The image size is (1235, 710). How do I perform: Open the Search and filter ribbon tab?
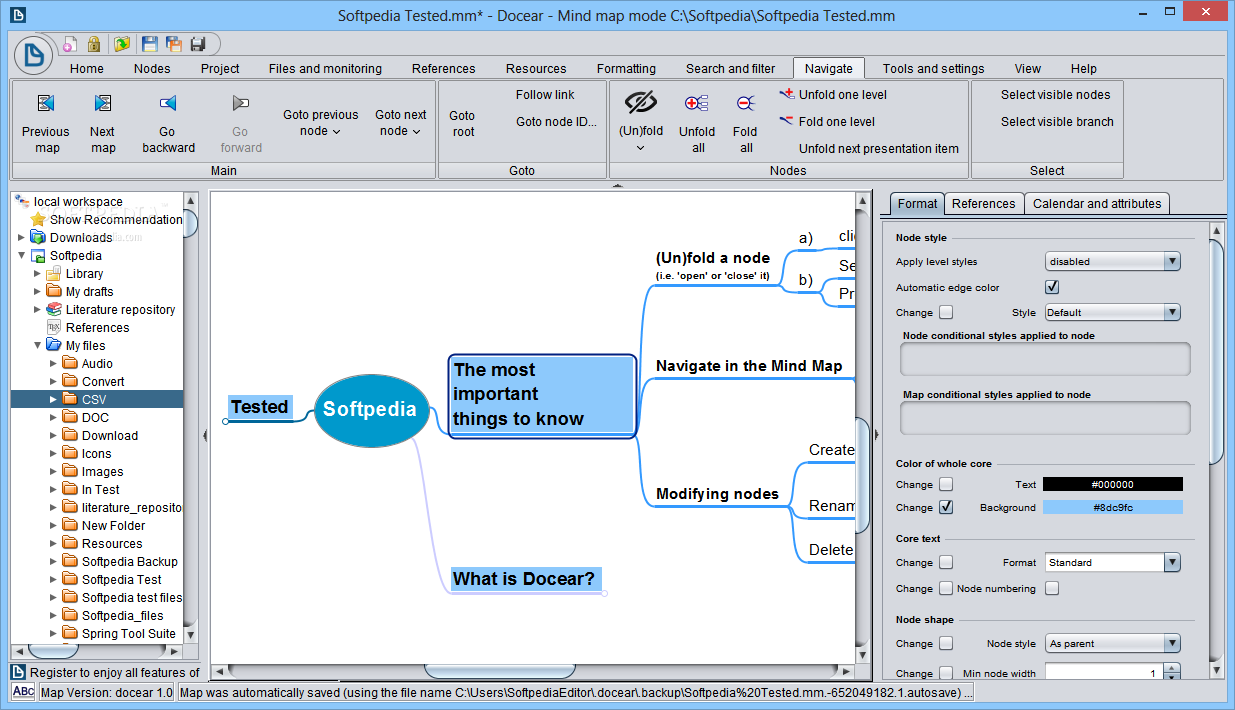730,69
